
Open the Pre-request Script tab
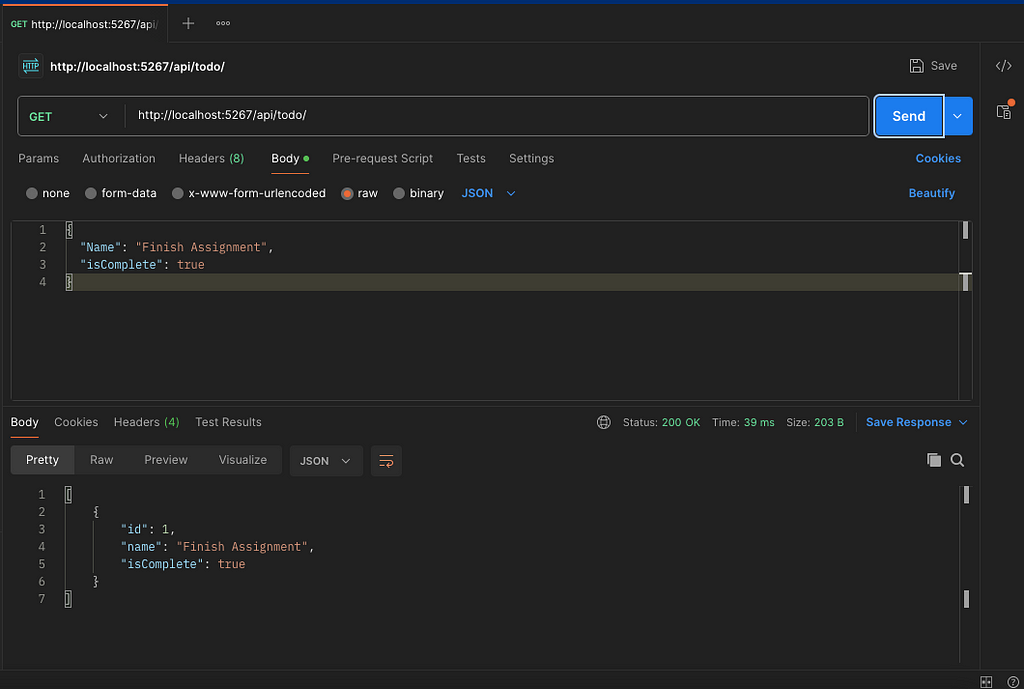383,159
